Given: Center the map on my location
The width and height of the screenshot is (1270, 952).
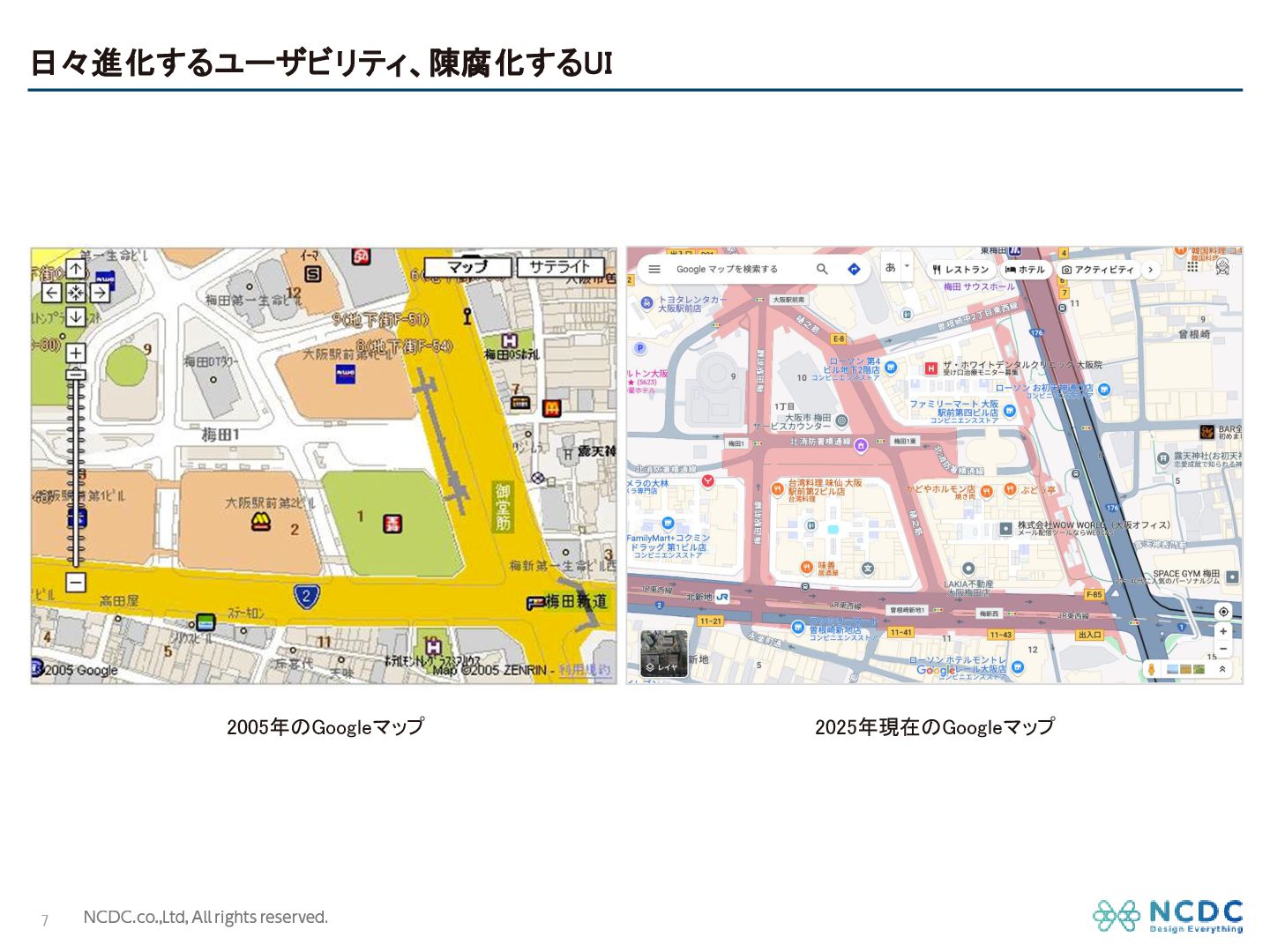Looking at the screenshot, I should (x=1223, y=612).
